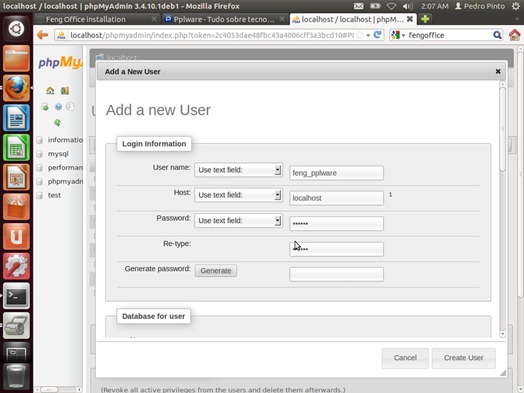Image resolution: width=524 pixels, height=393 pixels.
Task: Click mail indicator in top panel
Action: 359,6
